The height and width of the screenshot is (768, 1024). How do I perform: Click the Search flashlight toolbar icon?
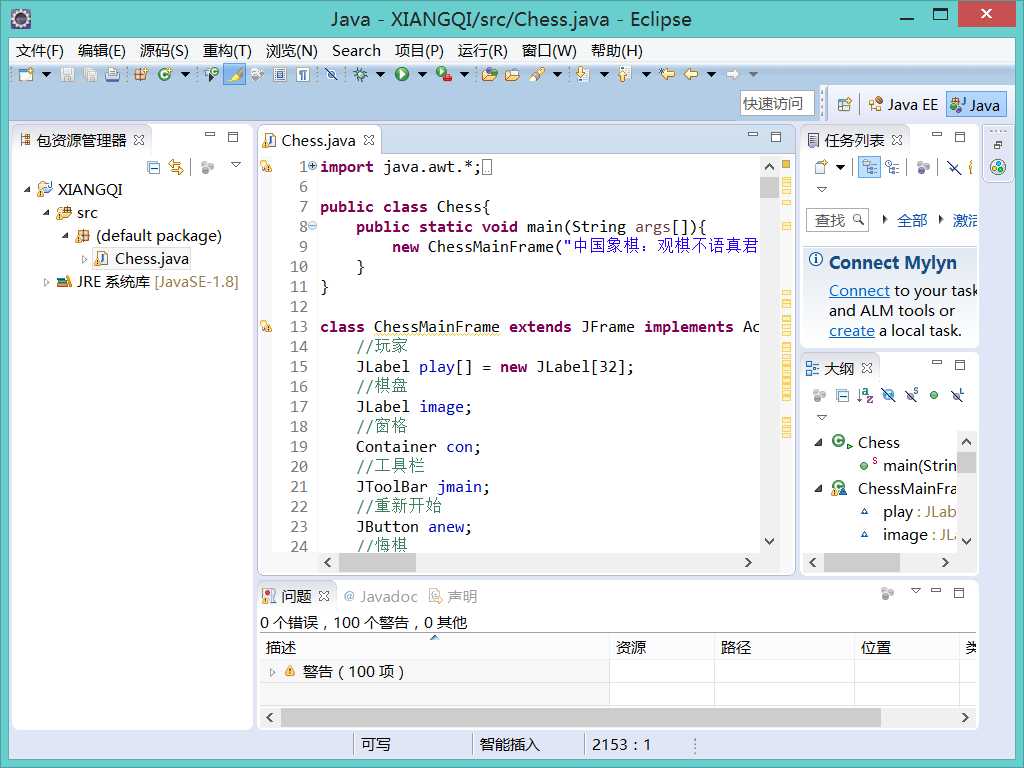[x=537, y=74]
